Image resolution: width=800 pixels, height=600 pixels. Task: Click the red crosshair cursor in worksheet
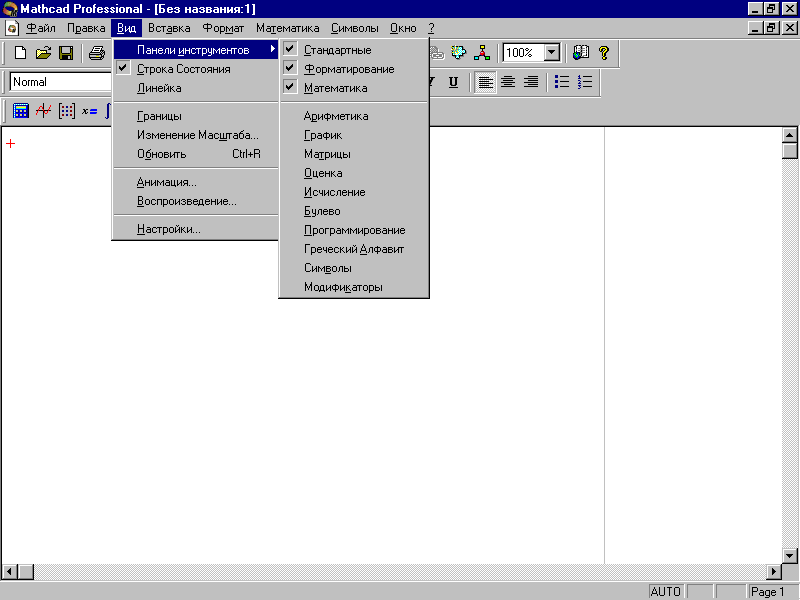click(x=11, y=144)
